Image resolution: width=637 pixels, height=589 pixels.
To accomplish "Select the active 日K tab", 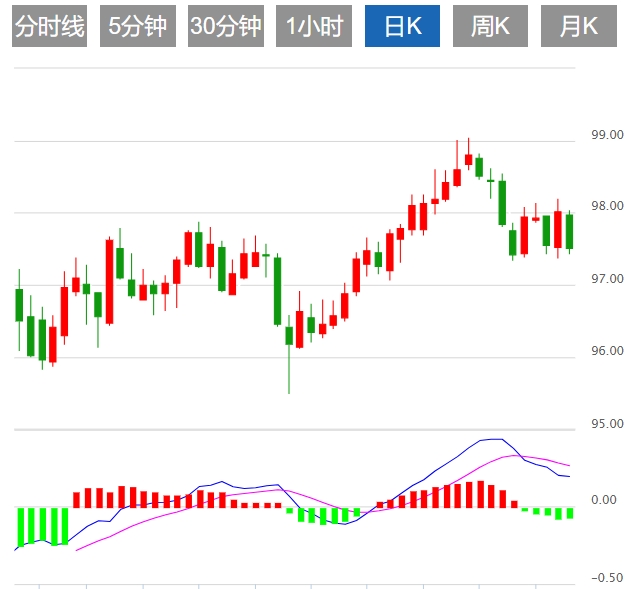I will [402, 27].
